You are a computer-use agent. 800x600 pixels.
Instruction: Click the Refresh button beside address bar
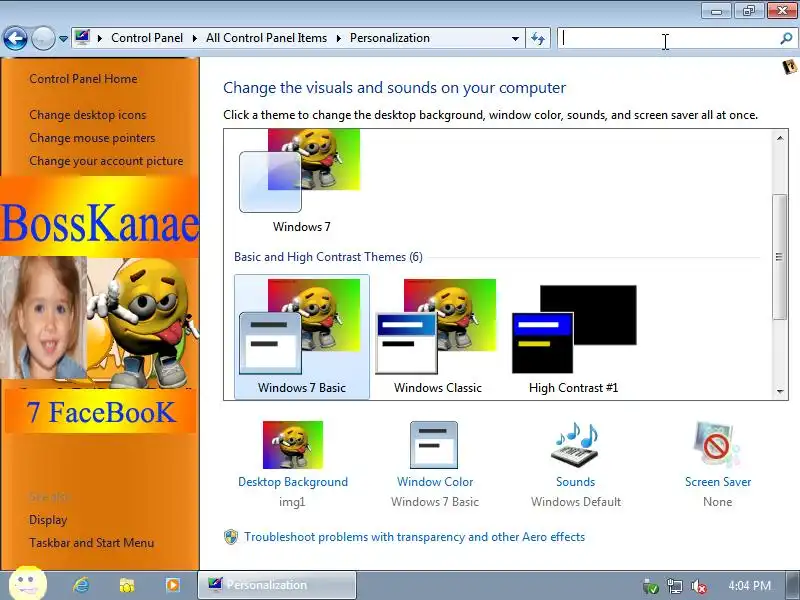point(538,38)
